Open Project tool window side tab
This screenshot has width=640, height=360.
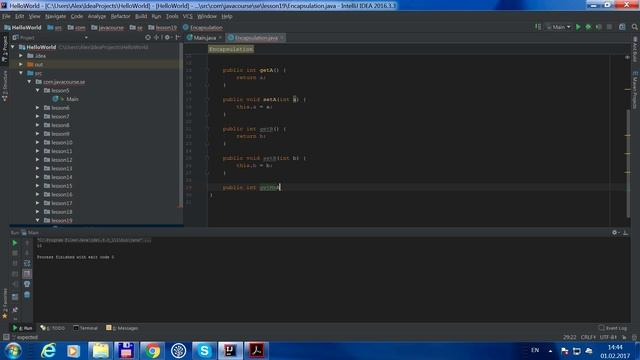[4, 49]
